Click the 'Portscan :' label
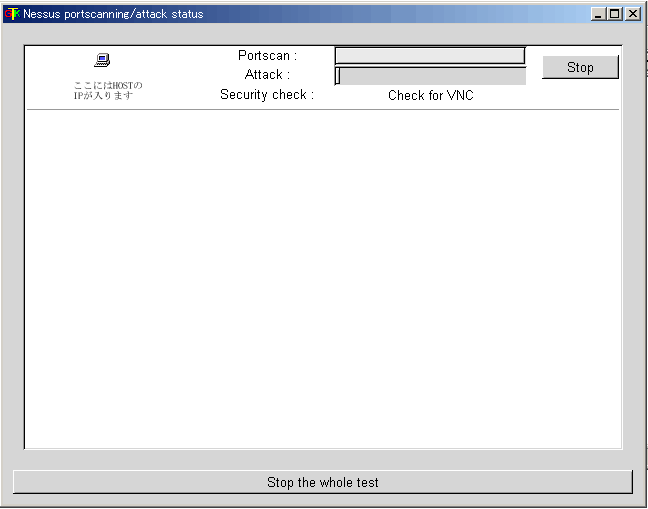The width and height of the screenshot is (648, 509). pyautogui.click(x=267, y=55)
